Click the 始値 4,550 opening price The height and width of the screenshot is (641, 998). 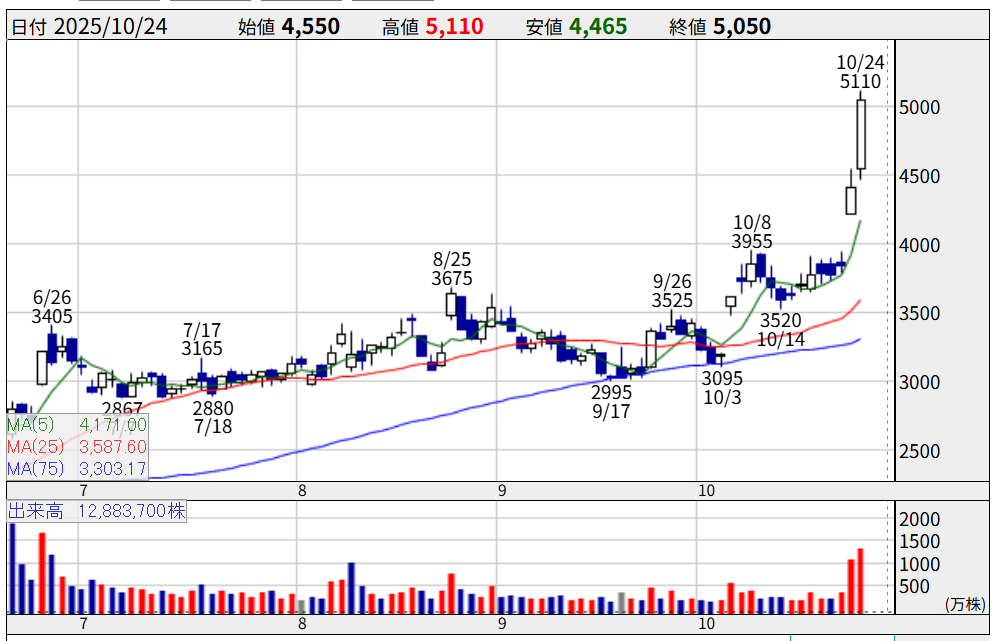(310, 27)
